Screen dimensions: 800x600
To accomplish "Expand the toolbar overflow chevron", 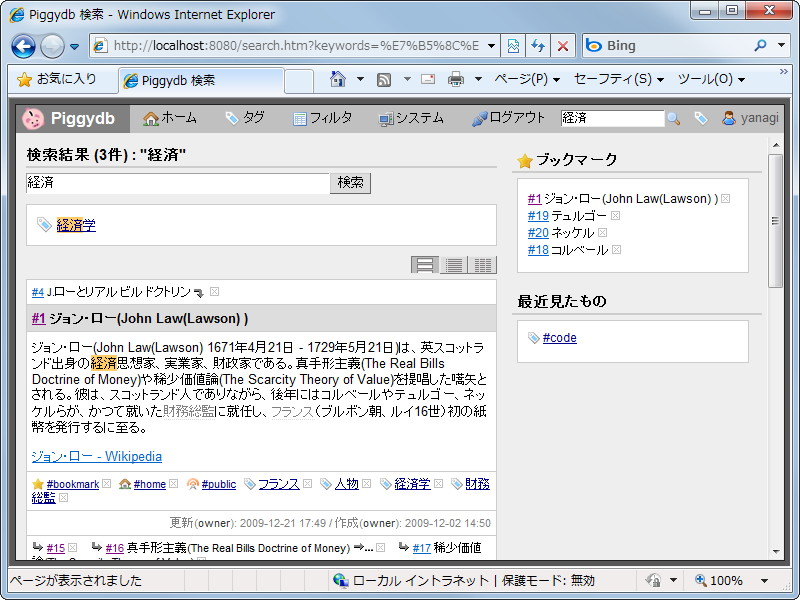I will tap(784, 72).
